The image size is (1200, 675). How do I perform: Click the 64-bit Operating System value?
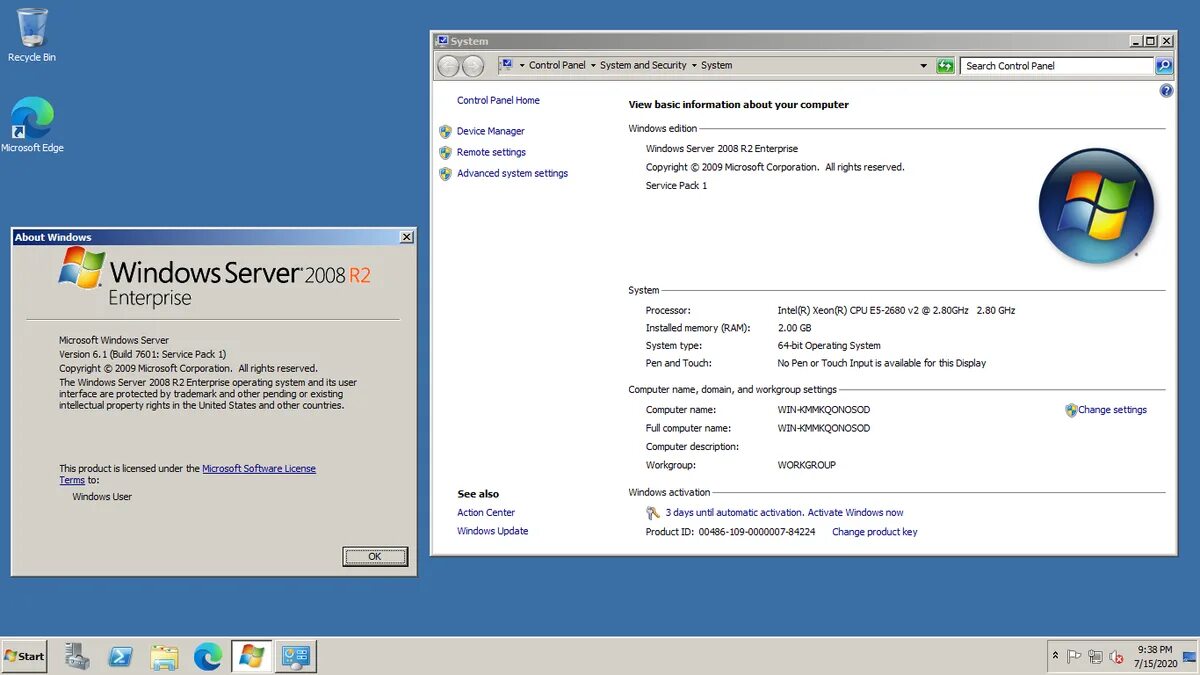829,346
